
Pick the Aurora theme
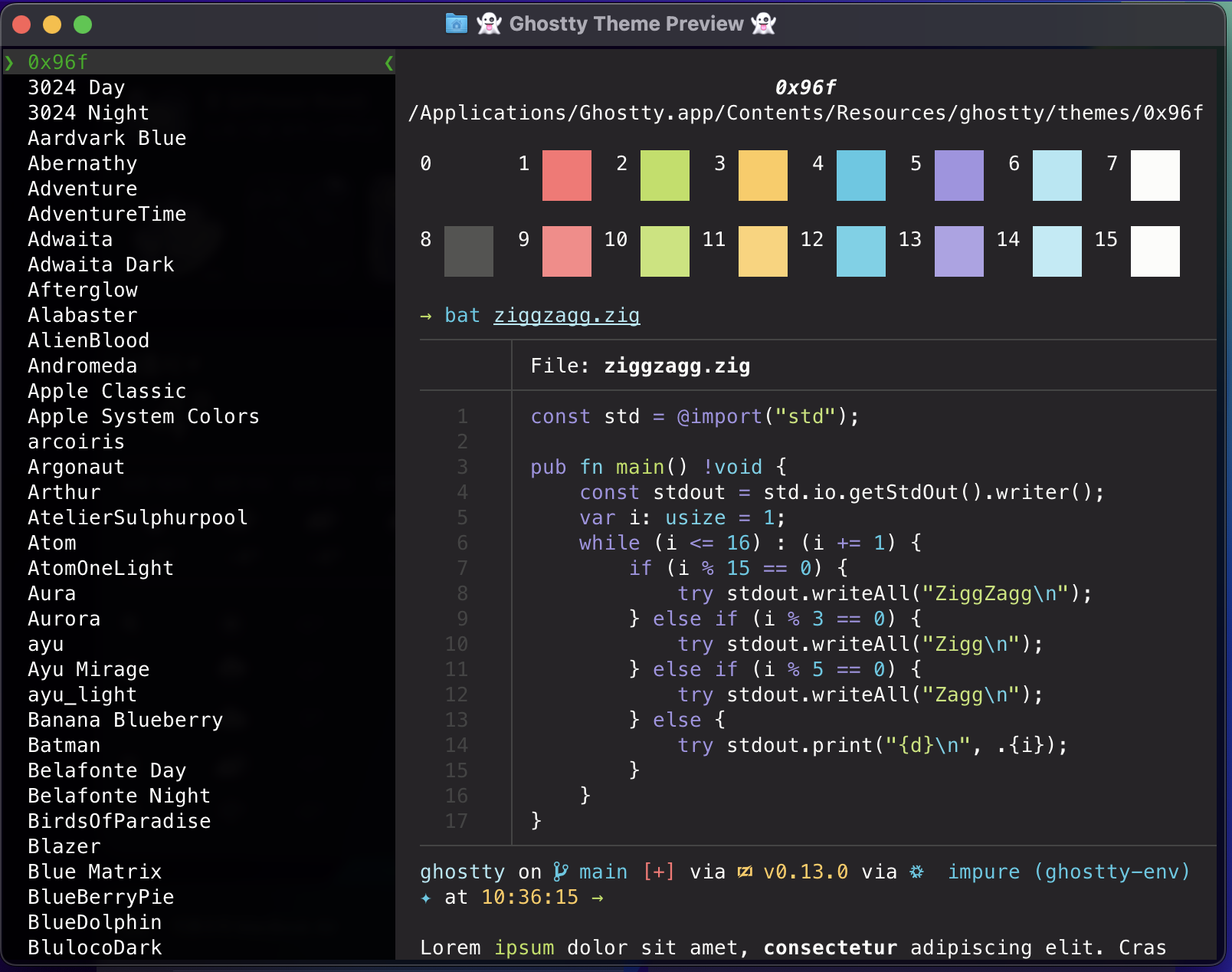[x=64, y=619]
